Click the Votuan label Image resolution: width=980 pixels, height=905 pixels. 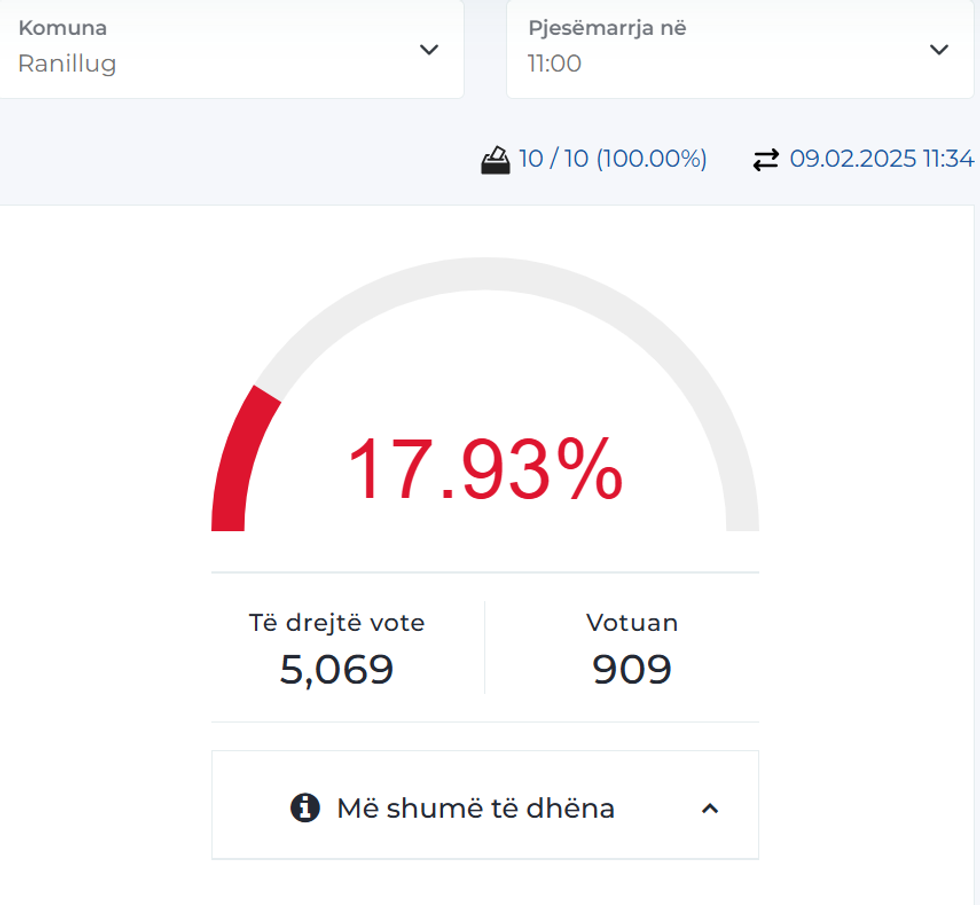(x=632, y=623)
